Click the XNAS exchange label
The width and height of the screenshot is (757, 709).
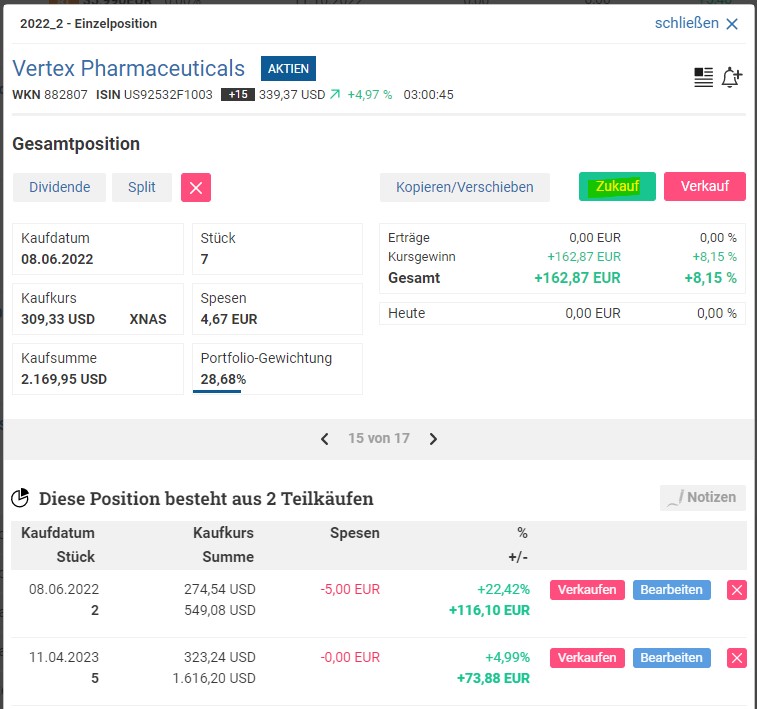pyautogui.click(x=148, y=319)
